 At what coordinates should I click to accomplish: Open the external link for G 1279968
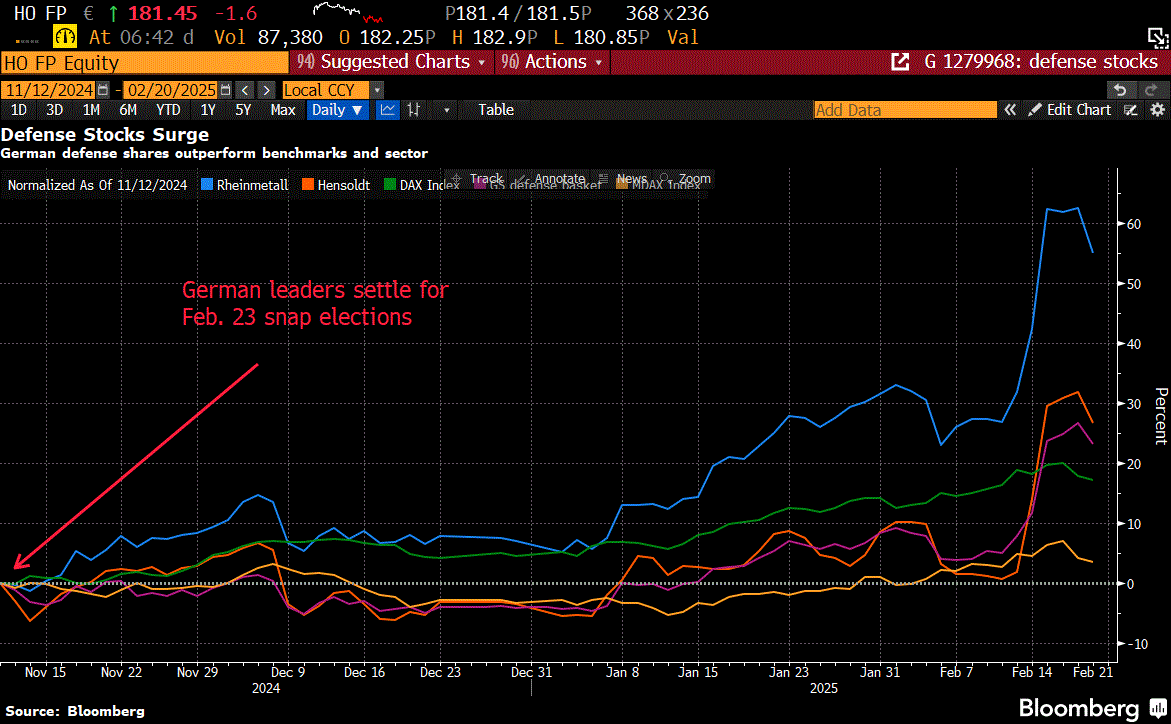(901, 62)
